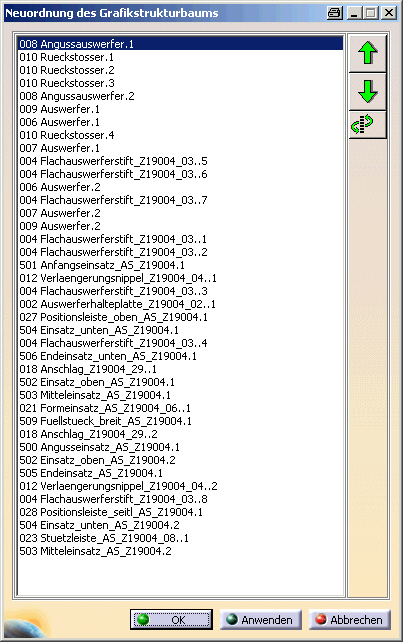Select 500 Angusseinsatz_AS_Z19004.1 entry

coord(180,447)
